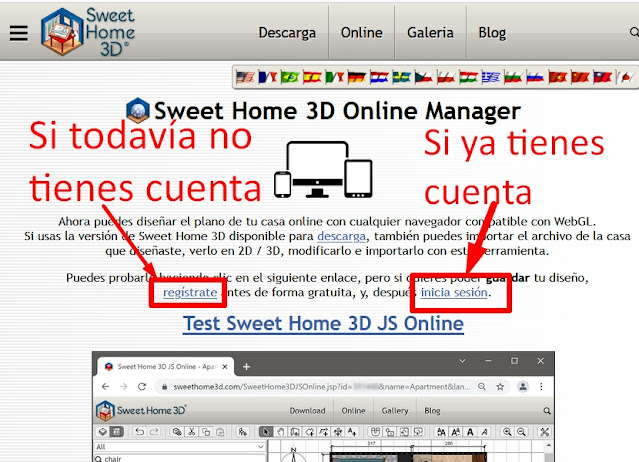The width and height of the screenshot is (639, 462).
Task: Click the back arrow in the preview browser
Action: [x=106, y=386]
